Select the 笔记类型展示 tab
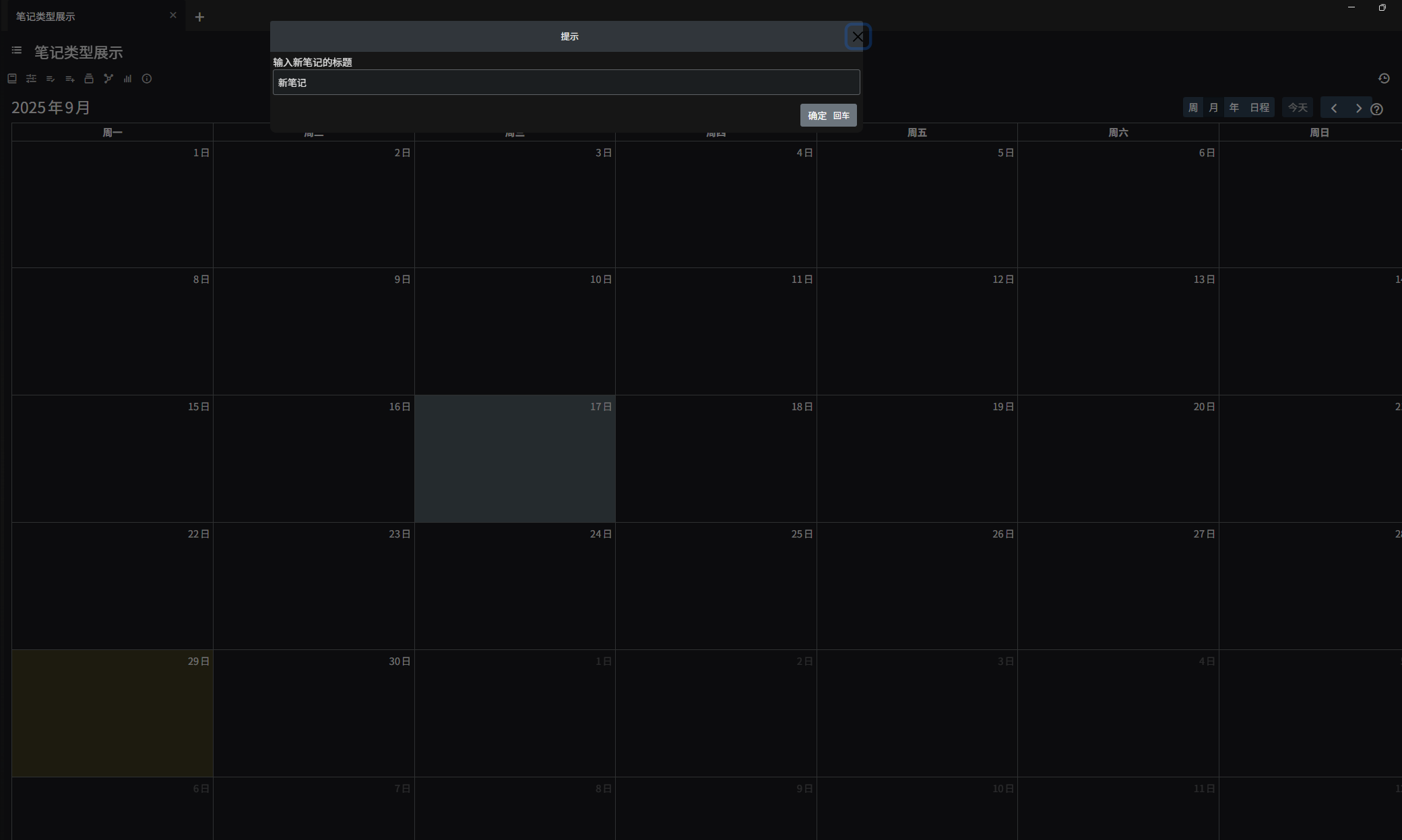 46,16
